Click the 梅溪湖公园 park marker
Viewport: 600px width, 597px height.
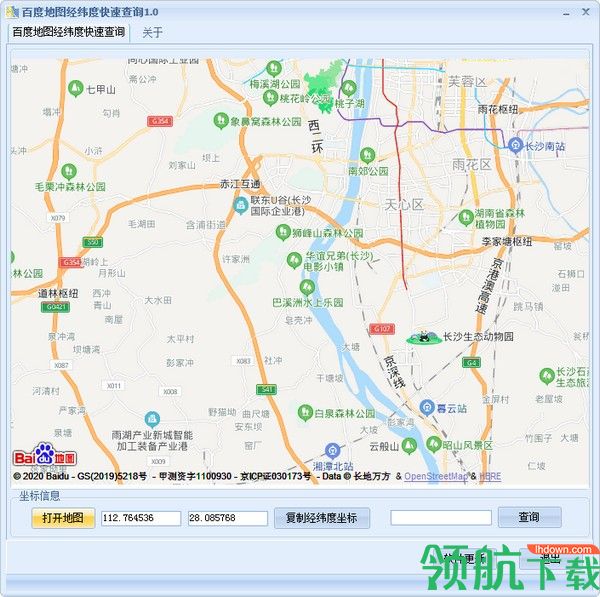274,69
